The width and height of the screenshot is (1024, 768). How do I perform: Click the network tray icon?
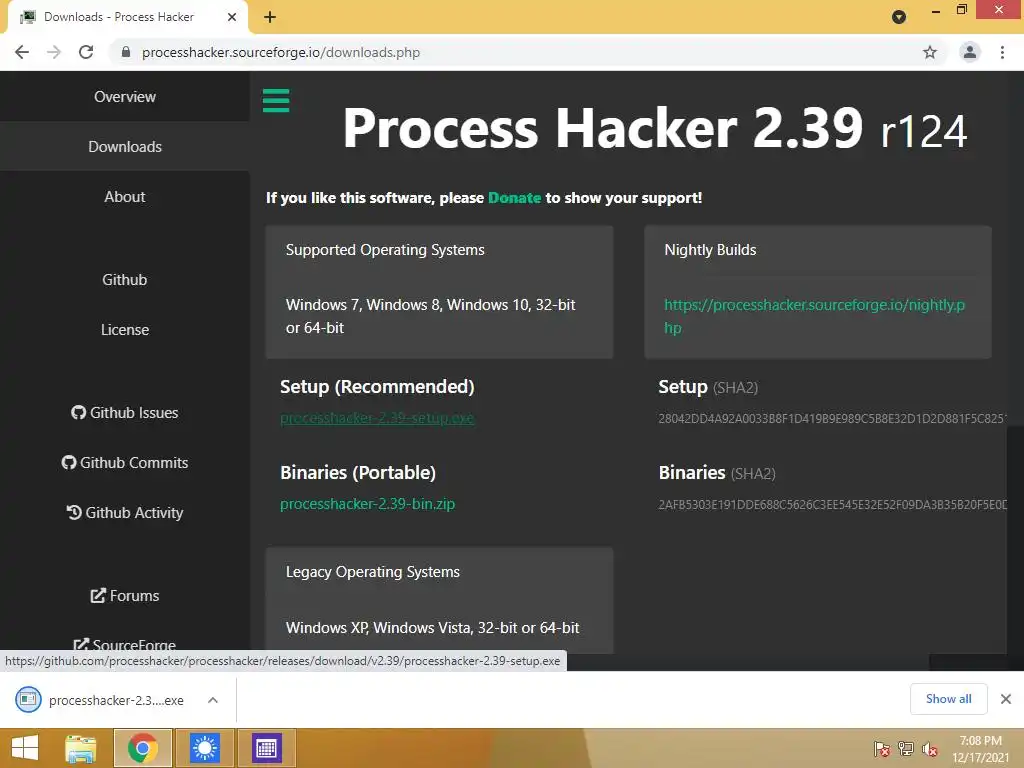[906, 749]
